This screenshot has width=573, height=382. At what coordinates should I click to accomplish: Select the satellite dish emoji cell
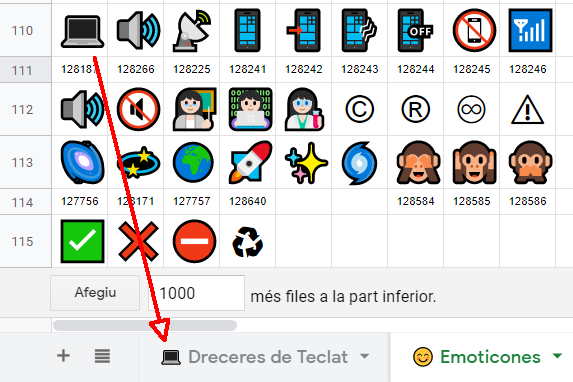[x=191, y=30]
